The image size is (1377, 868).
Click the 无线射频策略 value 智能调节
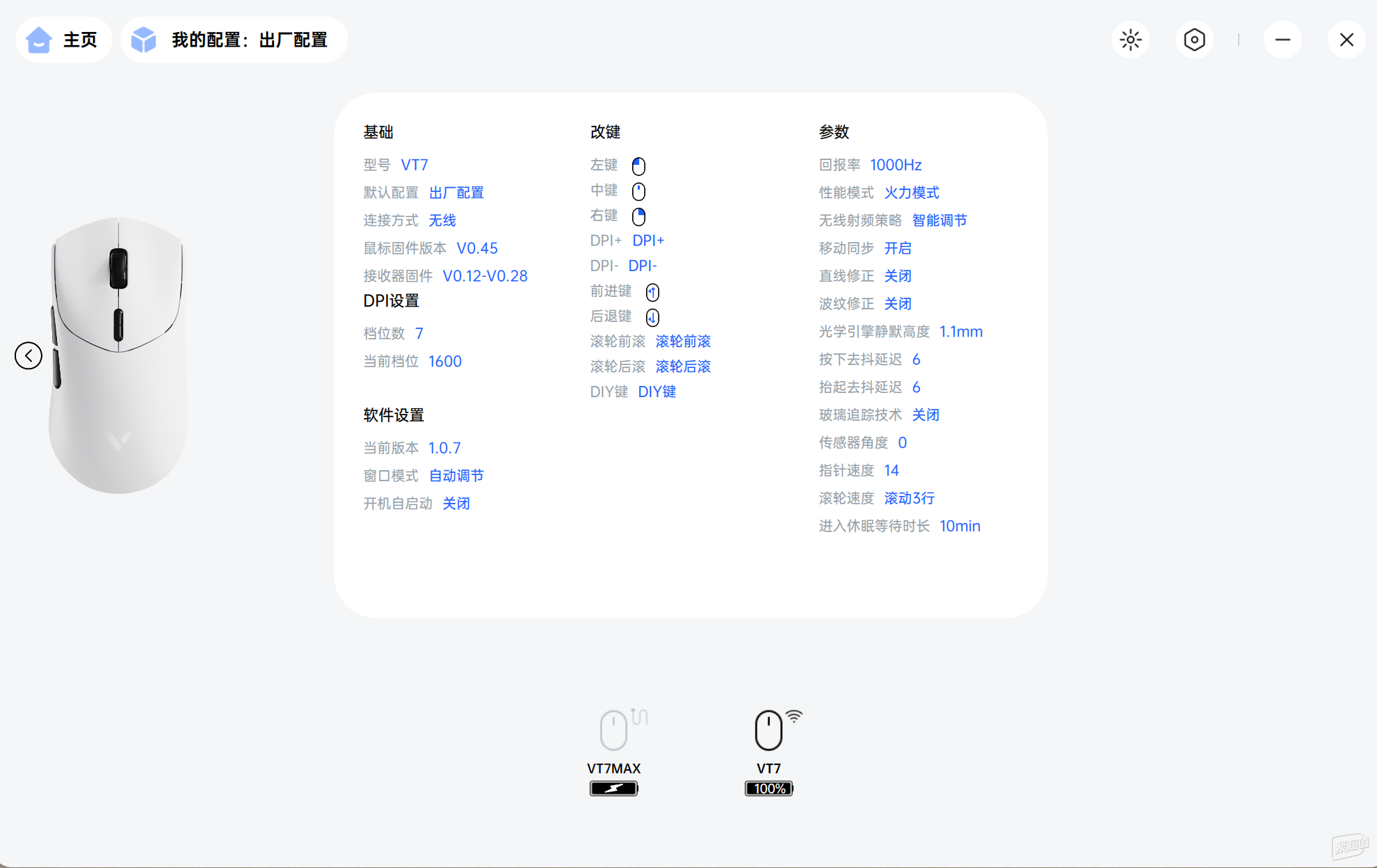pyautogui.click(x=940, y=220)
